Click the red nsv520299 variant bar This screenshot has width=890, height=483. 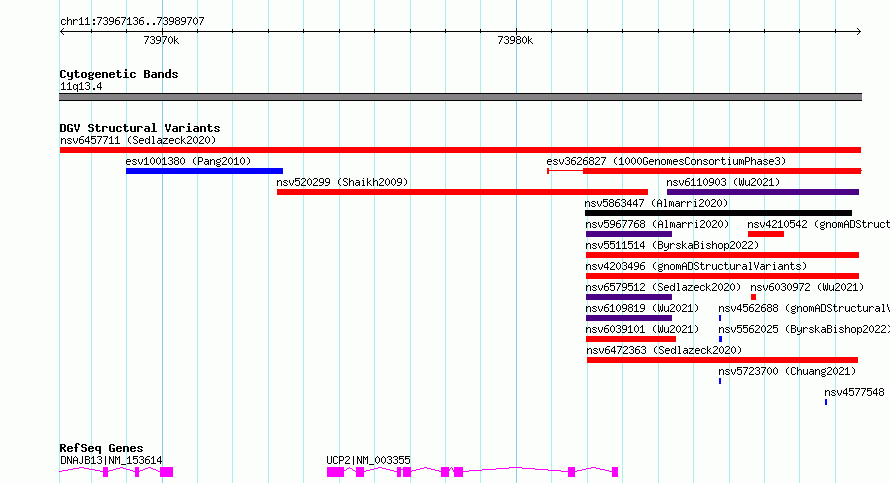click(462, 192)
